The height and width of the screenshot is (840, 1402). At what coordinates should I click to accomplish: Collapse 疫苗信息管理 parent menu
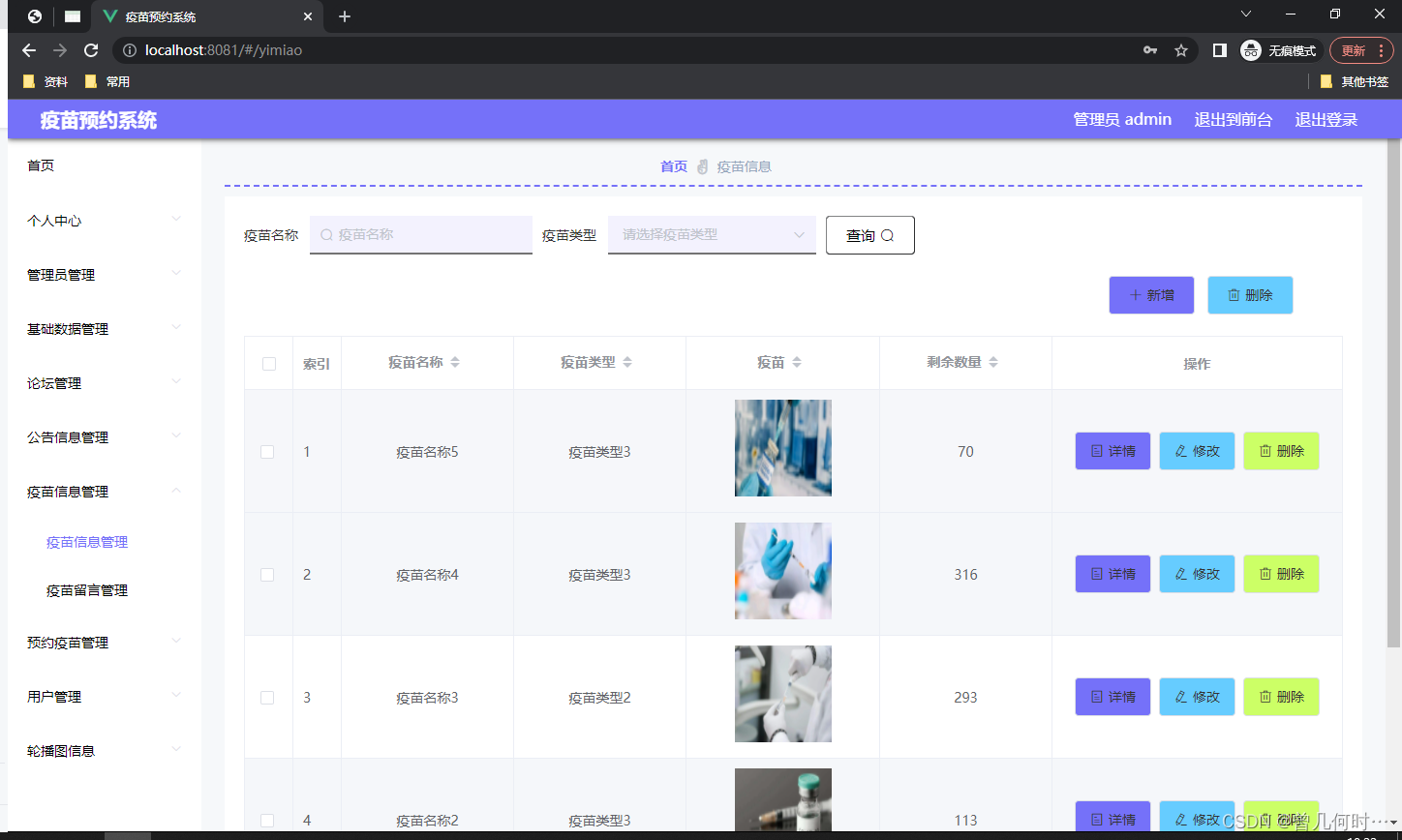click(x=105, y=492)
